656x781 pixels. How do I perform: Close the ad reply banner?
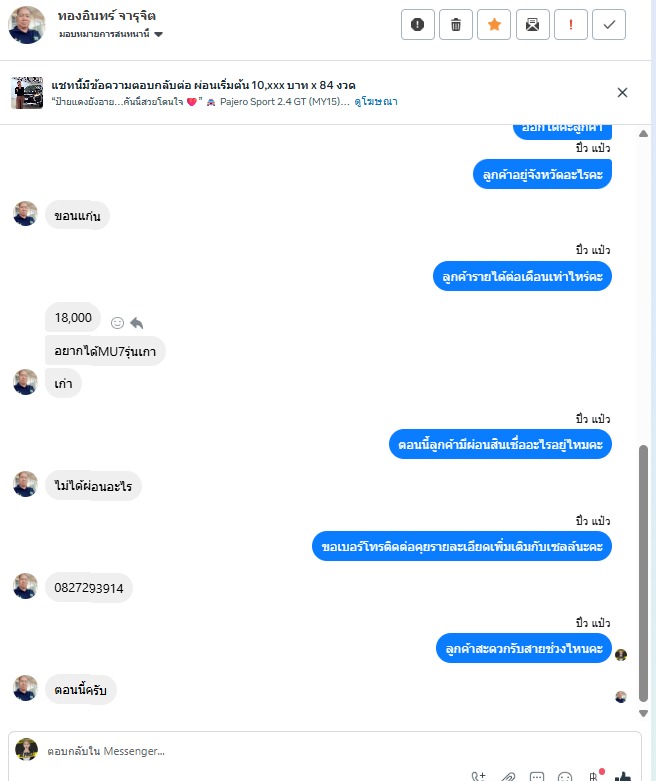click(622, 92)
